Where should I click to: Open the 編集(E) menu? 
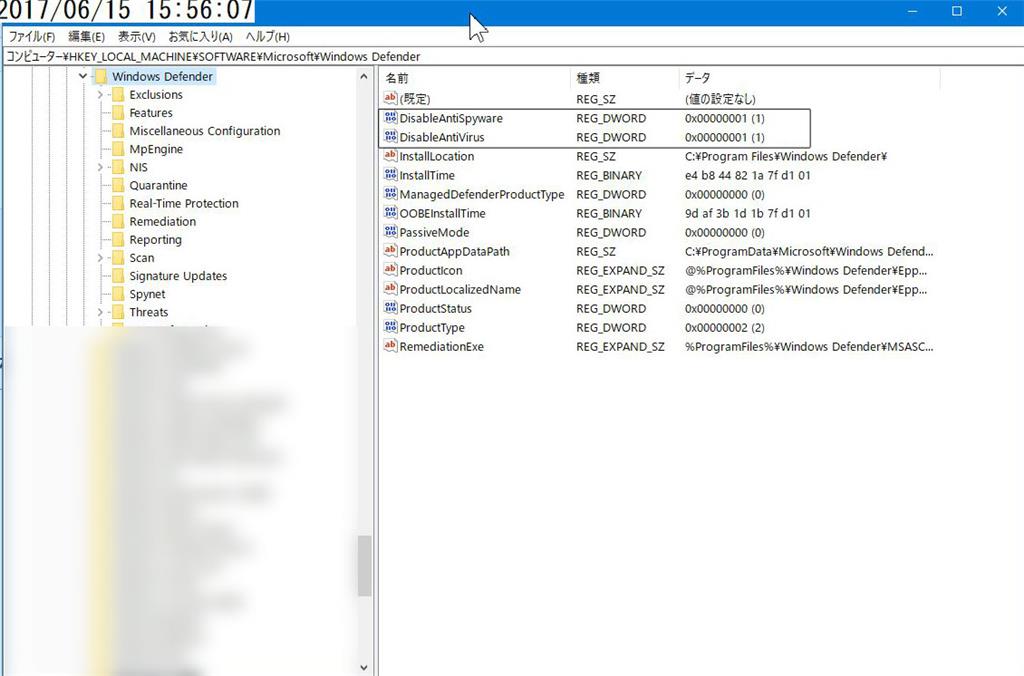tap(86, 37)
